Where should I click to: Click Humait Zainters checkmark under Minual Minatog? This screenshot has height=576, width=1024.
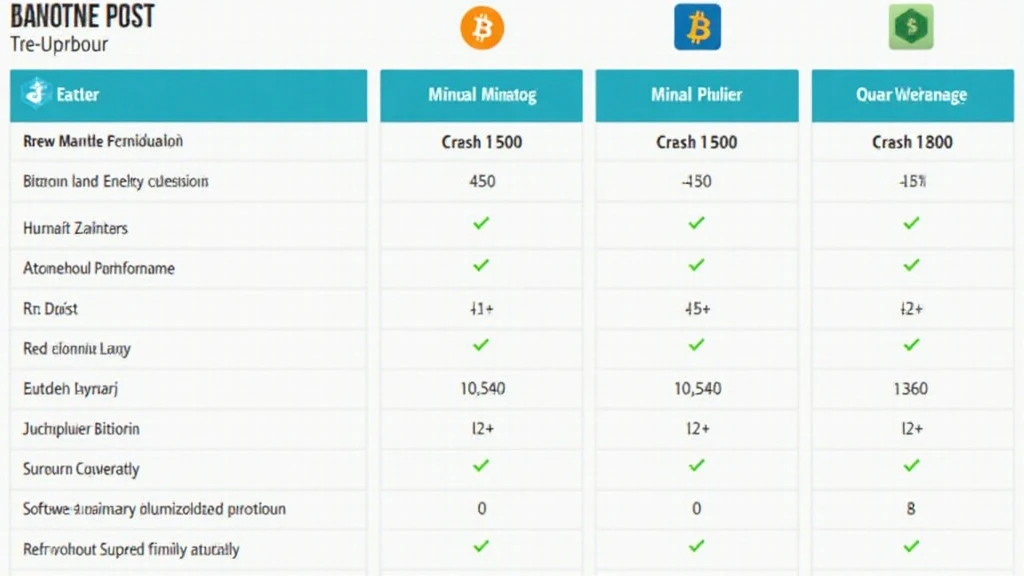coord(481,223)
